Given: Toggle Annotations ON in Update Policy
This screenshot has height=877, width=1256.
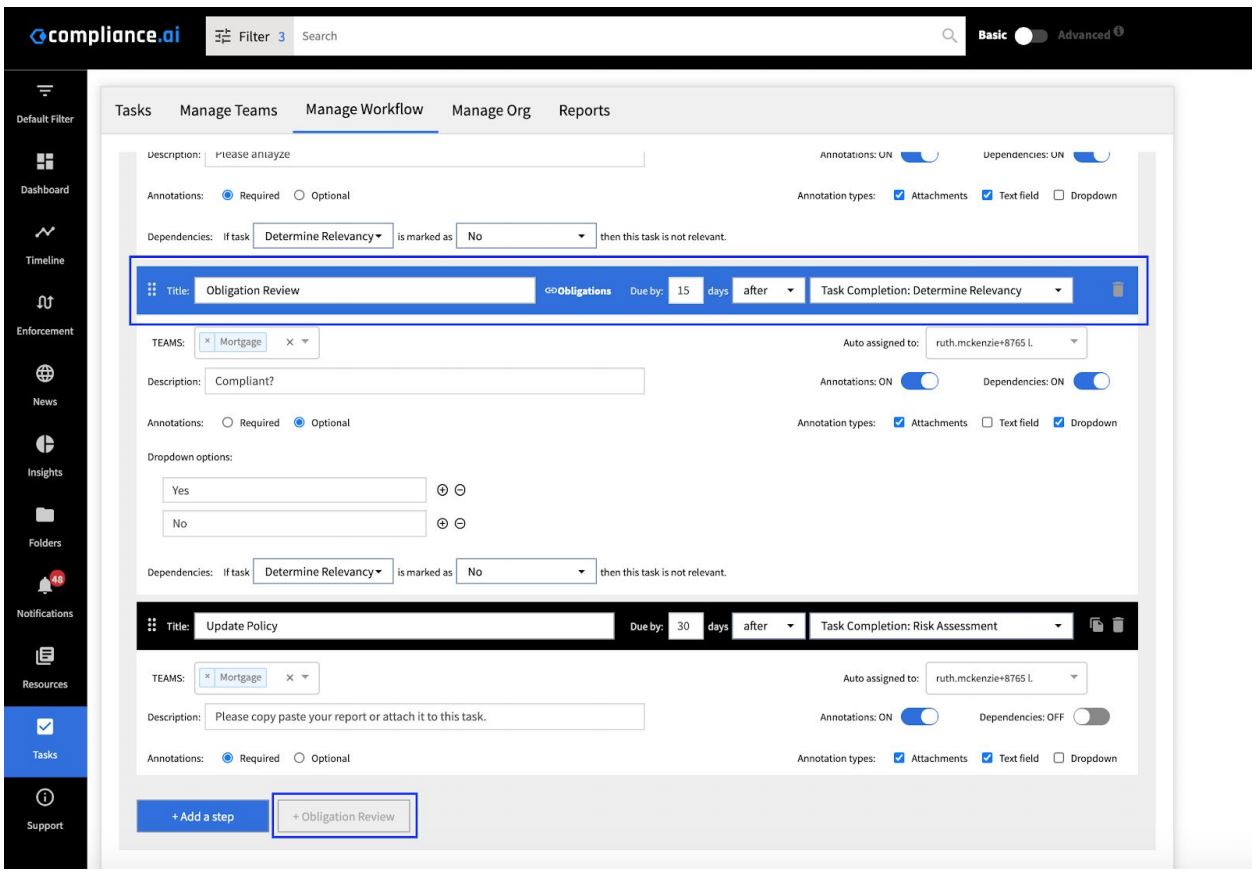Looking at the screenshot, I should (919, 717).
